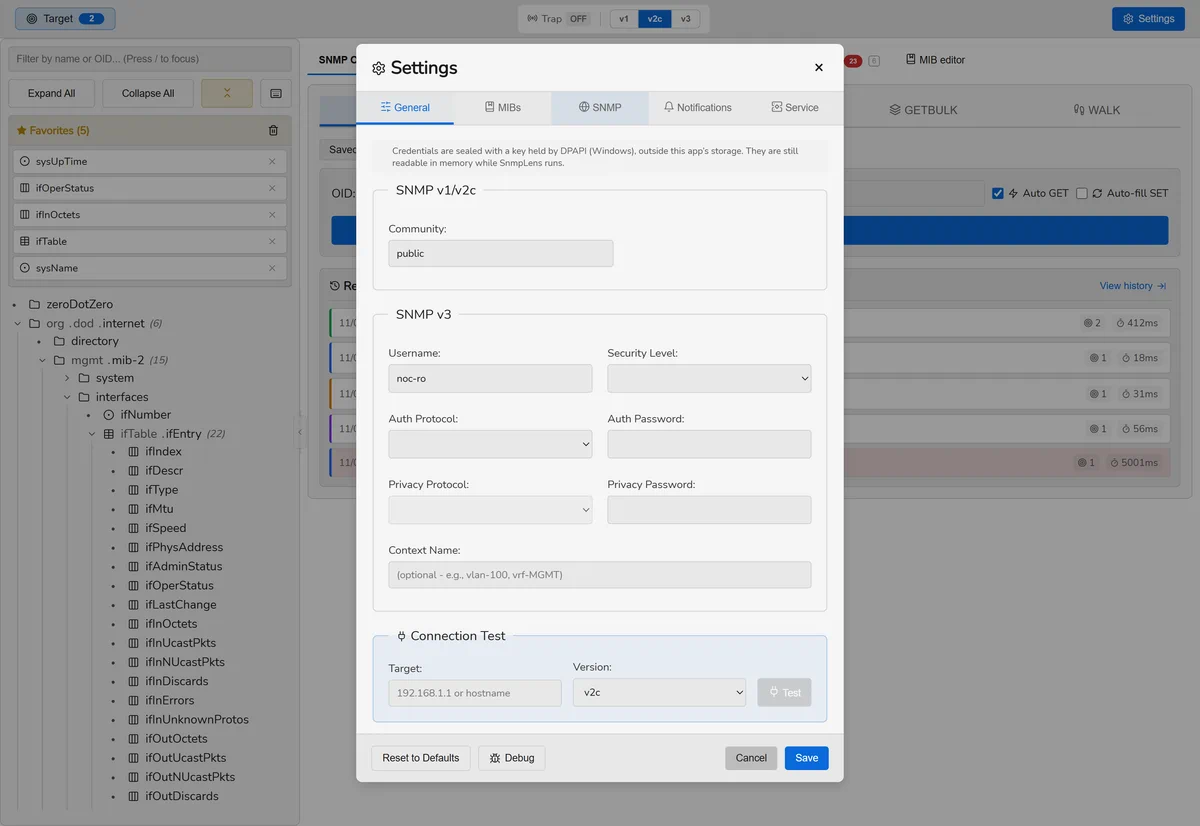Open the Privacy Protocol dropdown
This screenshot has width=1200, height=826.
coord(490,510)
